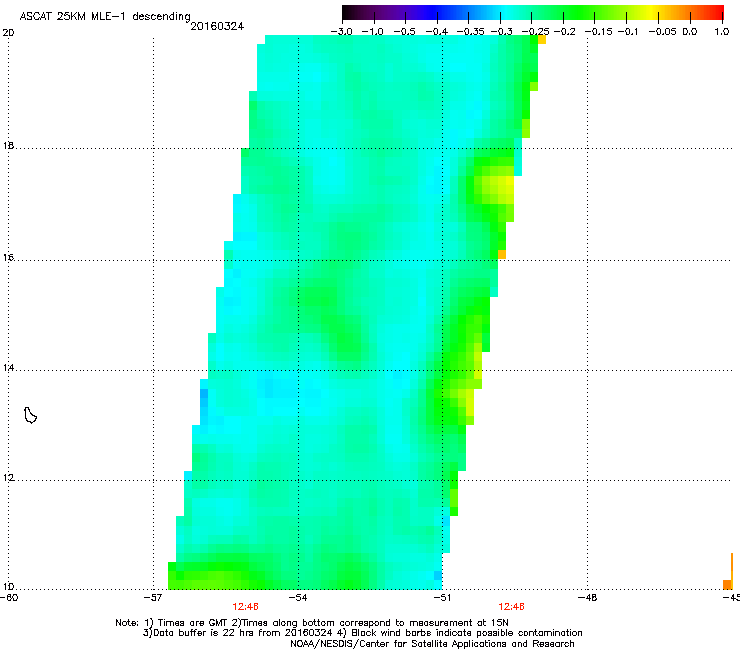The width and height of the screenshot is (740, 650).
Task: Click latitude axis label 20
Action: point(8,33)
